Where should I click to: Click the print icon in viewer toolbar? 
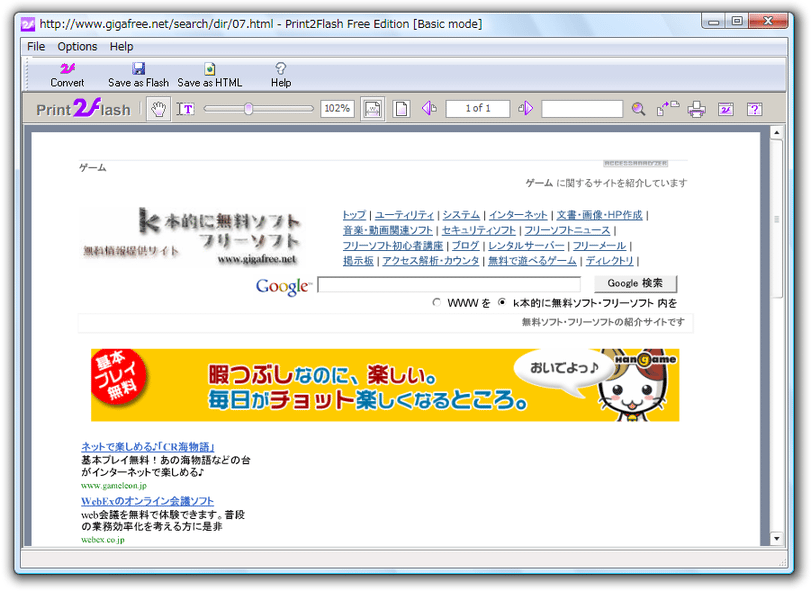pyautogui.click(x=696, y=109)
